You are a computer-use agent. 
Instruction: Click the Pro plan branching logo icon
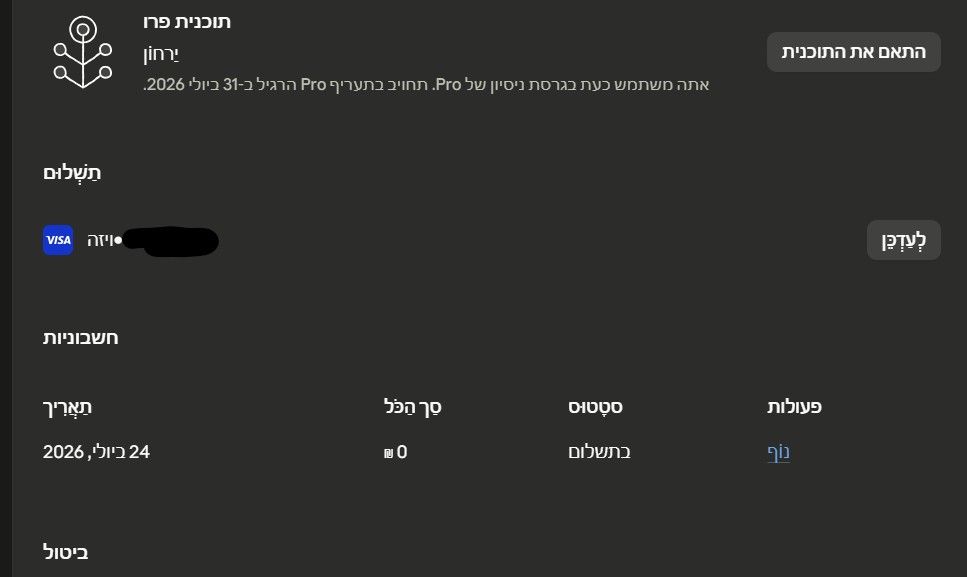[83, 52]
